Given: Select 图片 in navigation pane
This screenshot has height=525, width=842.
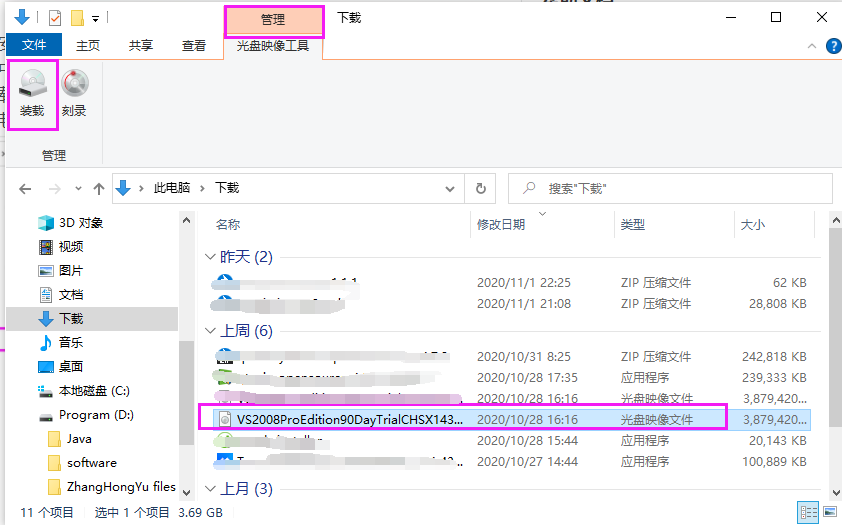Looking at the screenshot, I should (71, 271).
